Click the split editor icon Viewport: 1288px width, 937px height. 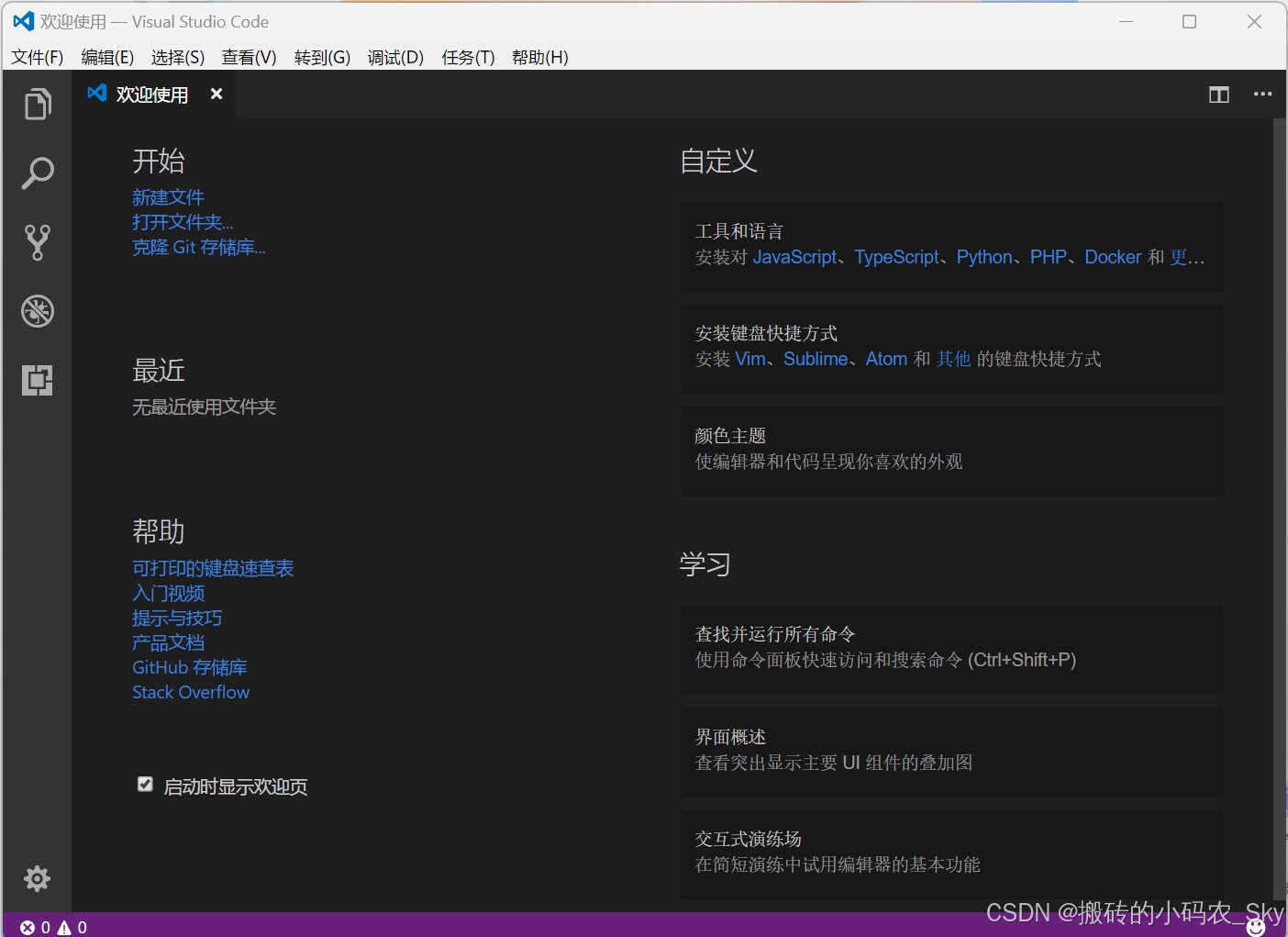pos(1219,95)
